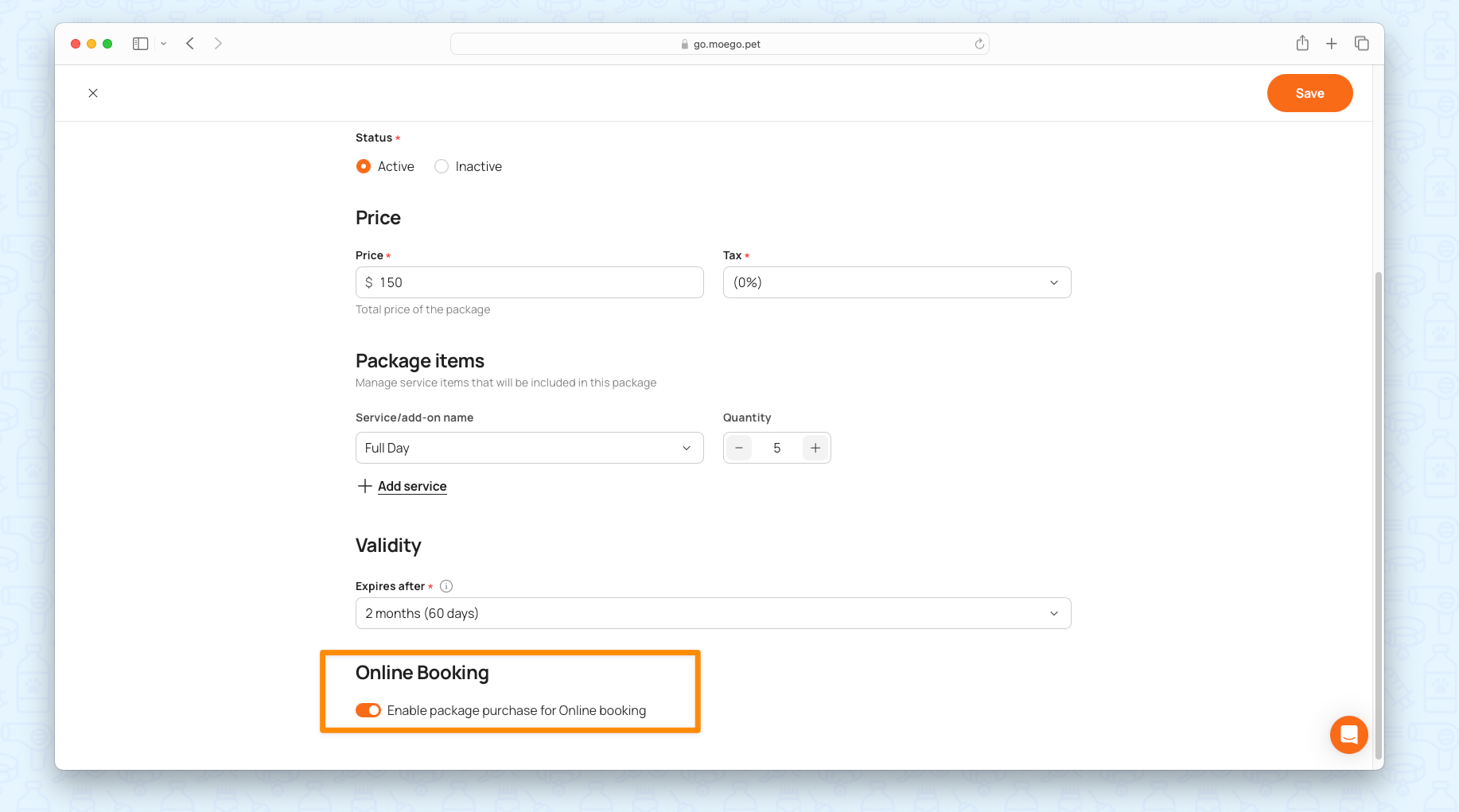
Task: Toggle Enable package purchase for Online booking
Action: 368,710
